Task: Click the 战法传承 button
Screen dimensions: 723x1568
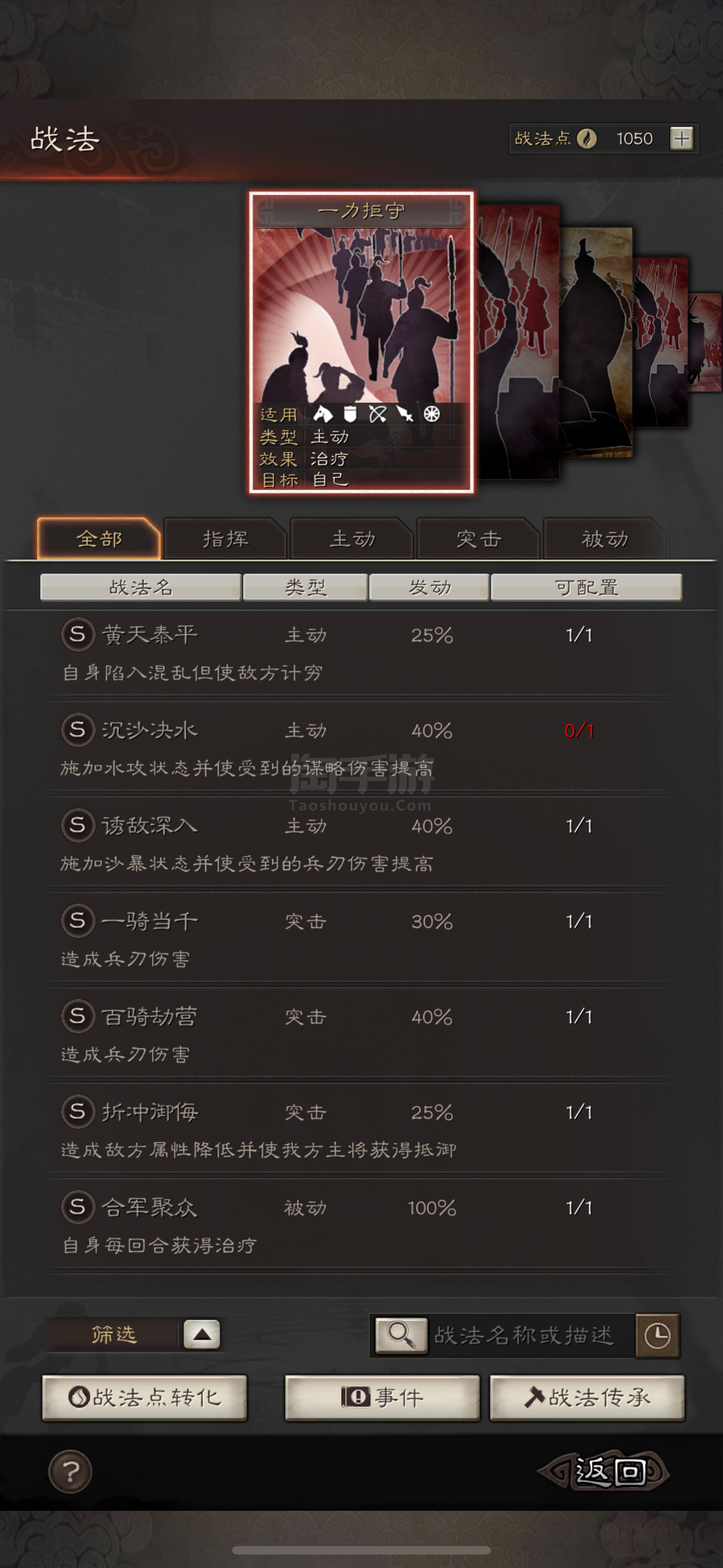Action: point(587,1398)
